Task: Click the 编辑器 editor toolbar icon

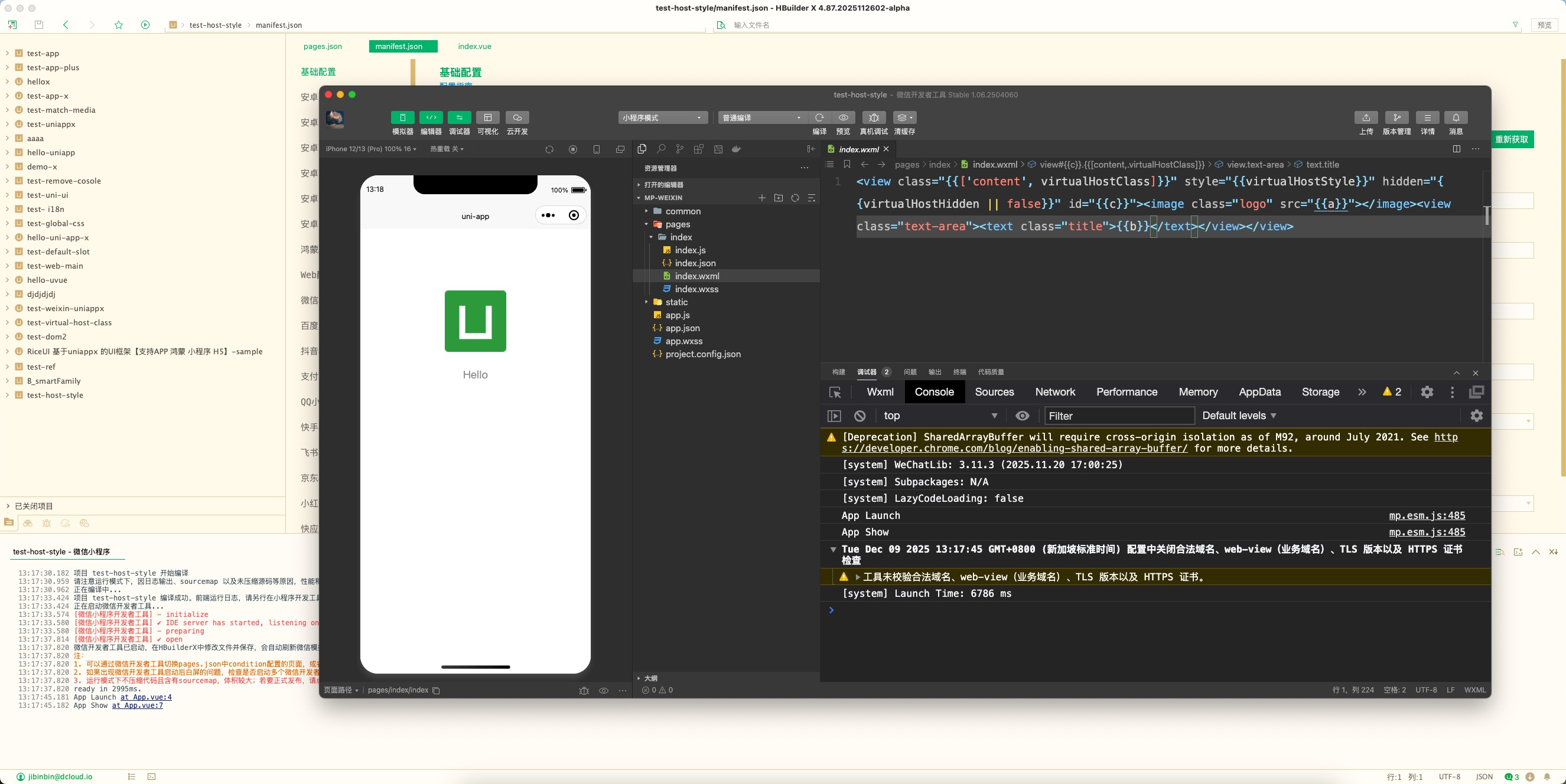Action: pyautogui.click(x=431, y=117)
